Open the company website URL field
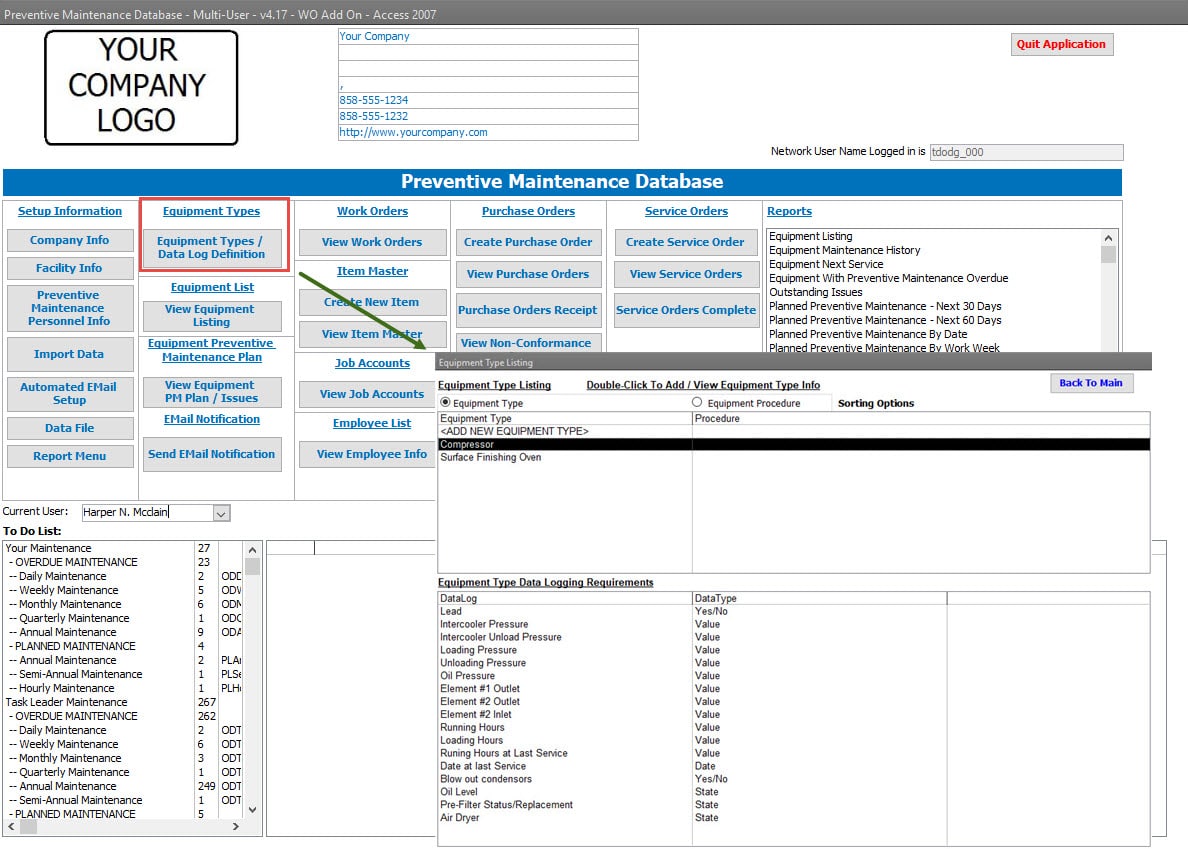Viewport: 1188px width, 849px height. pos(488,133)
